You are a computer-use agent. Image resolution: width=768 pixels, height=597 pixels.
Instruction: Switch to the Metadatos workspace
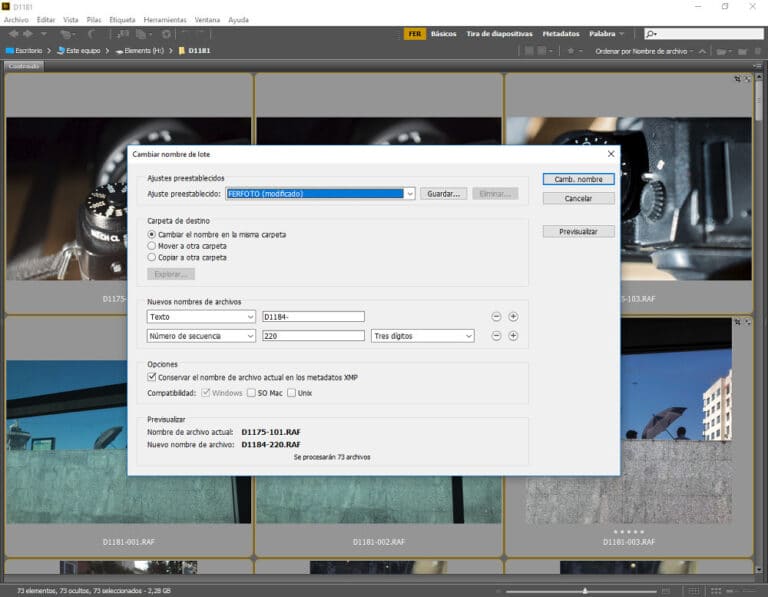(561, 34)
